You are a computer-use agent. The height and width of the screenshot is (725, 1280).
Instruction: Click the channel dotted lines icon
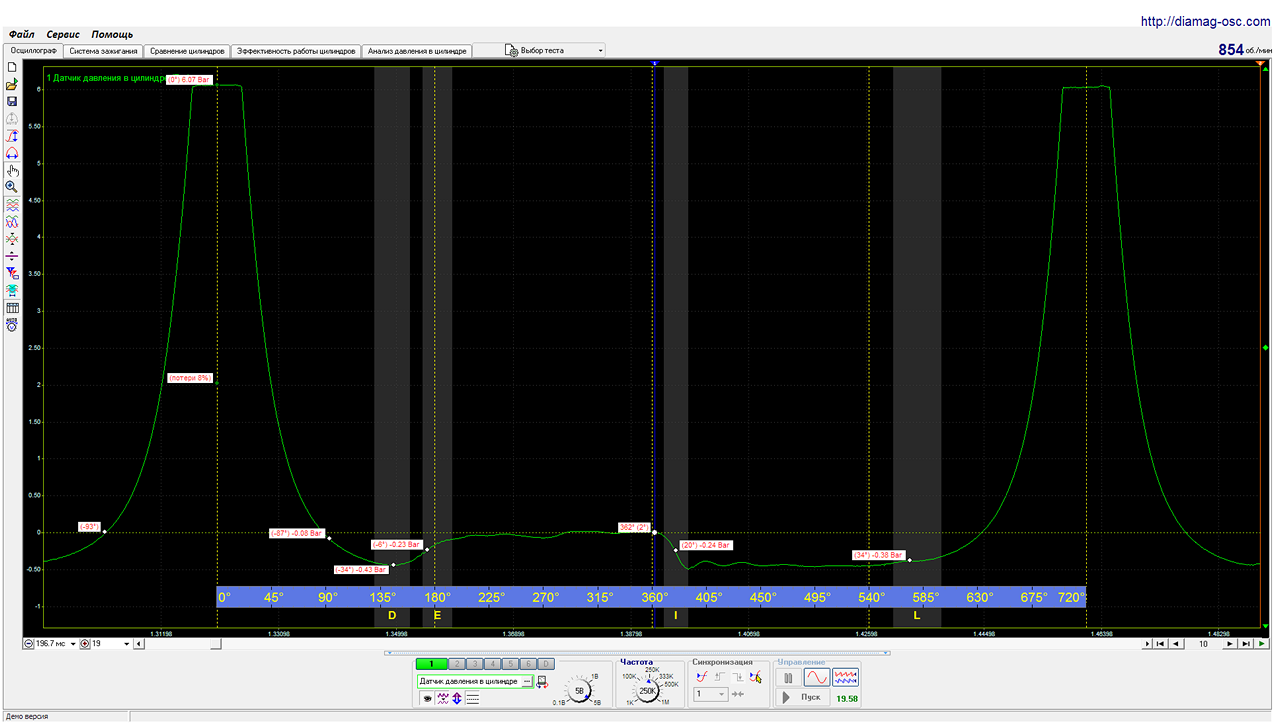[x=472, y=698]
